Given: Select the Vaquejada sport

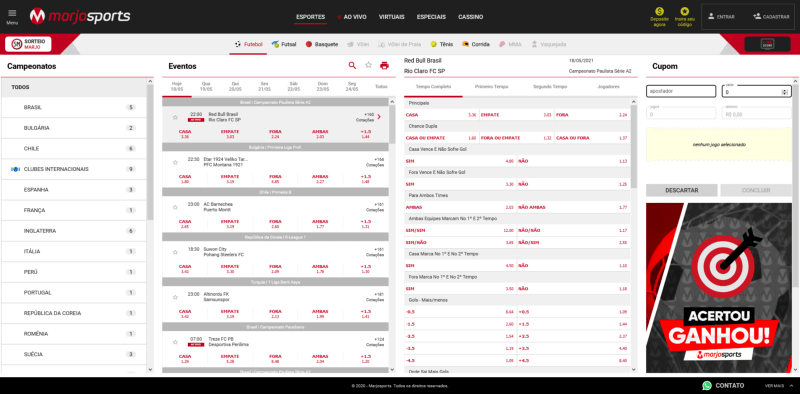Looking at the screenshot, I should tap(548, 44).
